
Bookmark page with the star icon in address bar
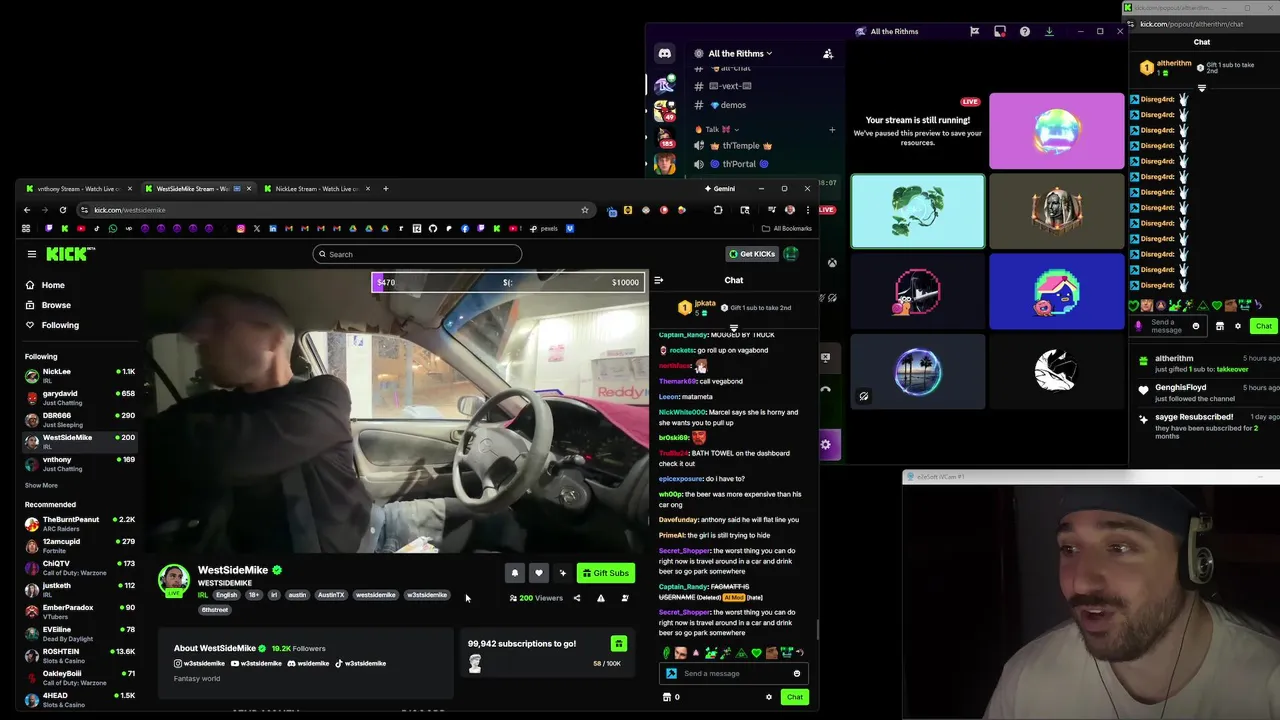[585, 210]
